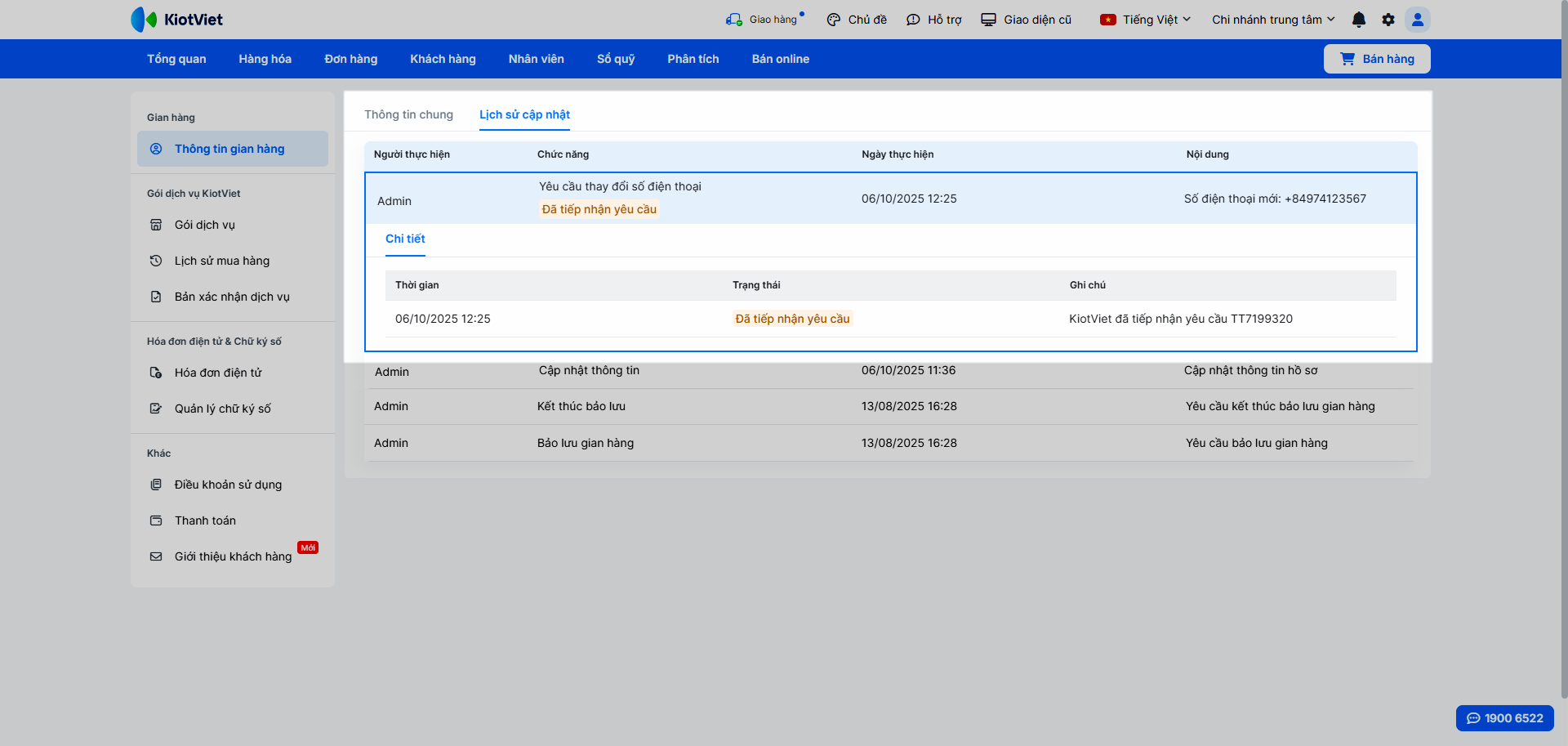Open the user account avatar icon
The height and width of the screenshot is (746, 1568).
tap(1418, 20)
